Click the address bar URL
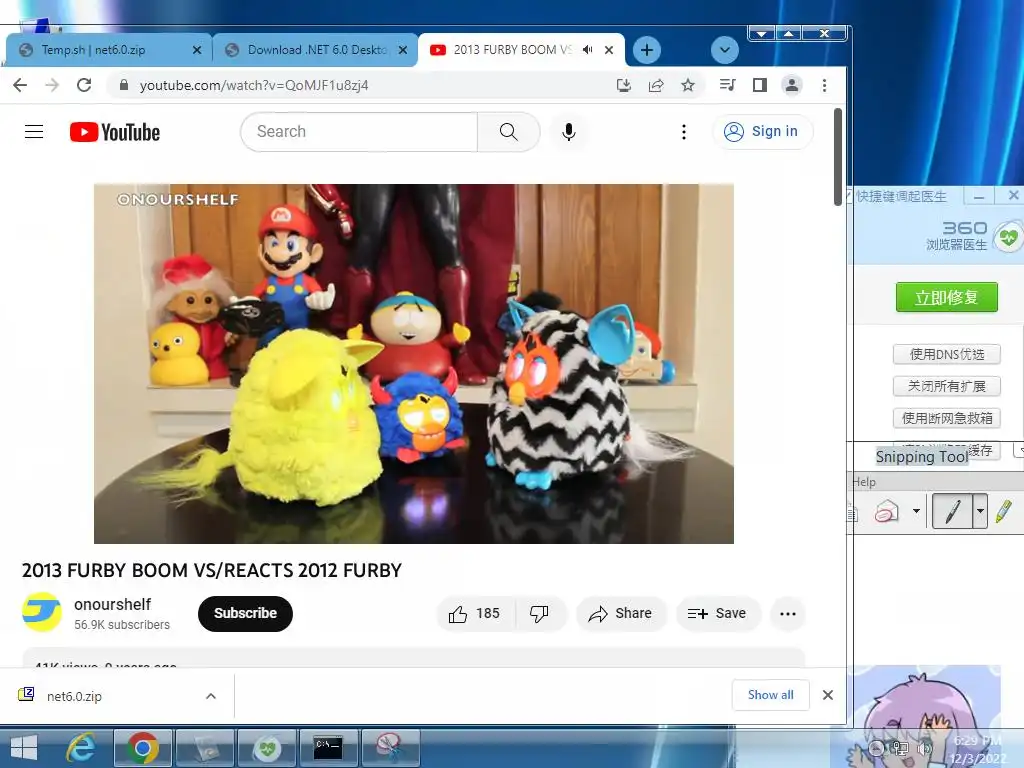This screenshot has width=1024, height=768. tap(254, 86)
